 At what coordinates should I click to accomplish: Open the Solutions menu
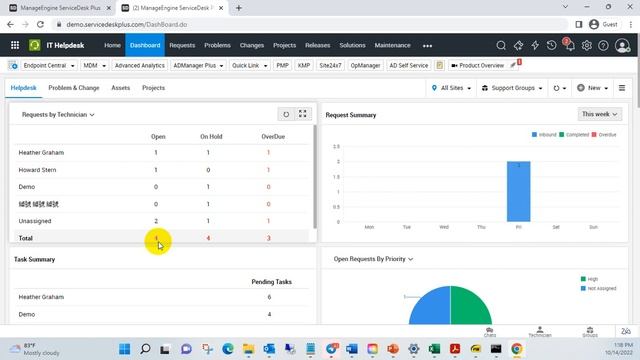click(352, 45)
